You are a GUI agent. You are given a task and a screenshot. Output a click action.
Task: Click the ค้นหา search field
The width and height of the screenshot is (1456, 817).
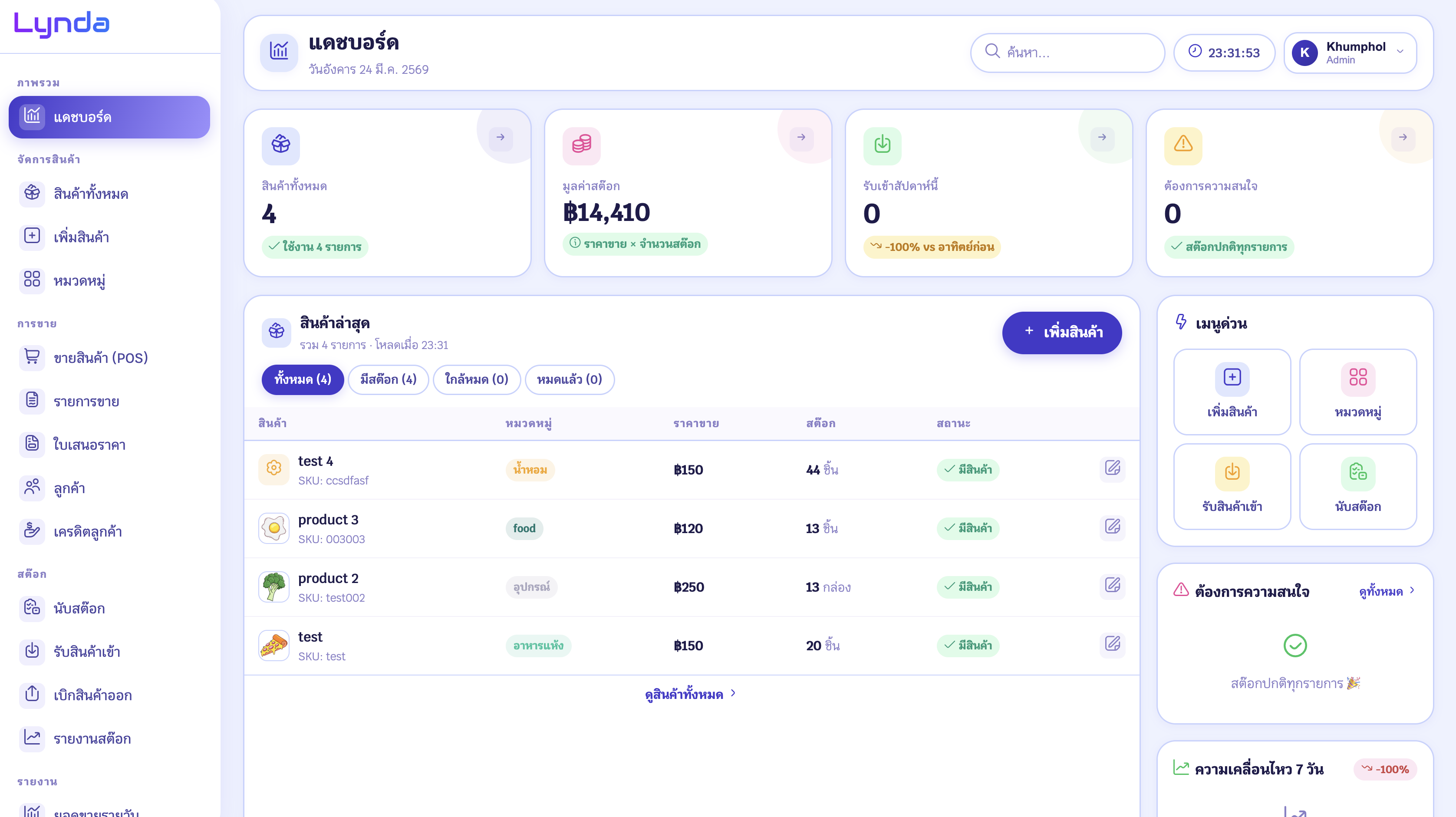(1067, 53)
